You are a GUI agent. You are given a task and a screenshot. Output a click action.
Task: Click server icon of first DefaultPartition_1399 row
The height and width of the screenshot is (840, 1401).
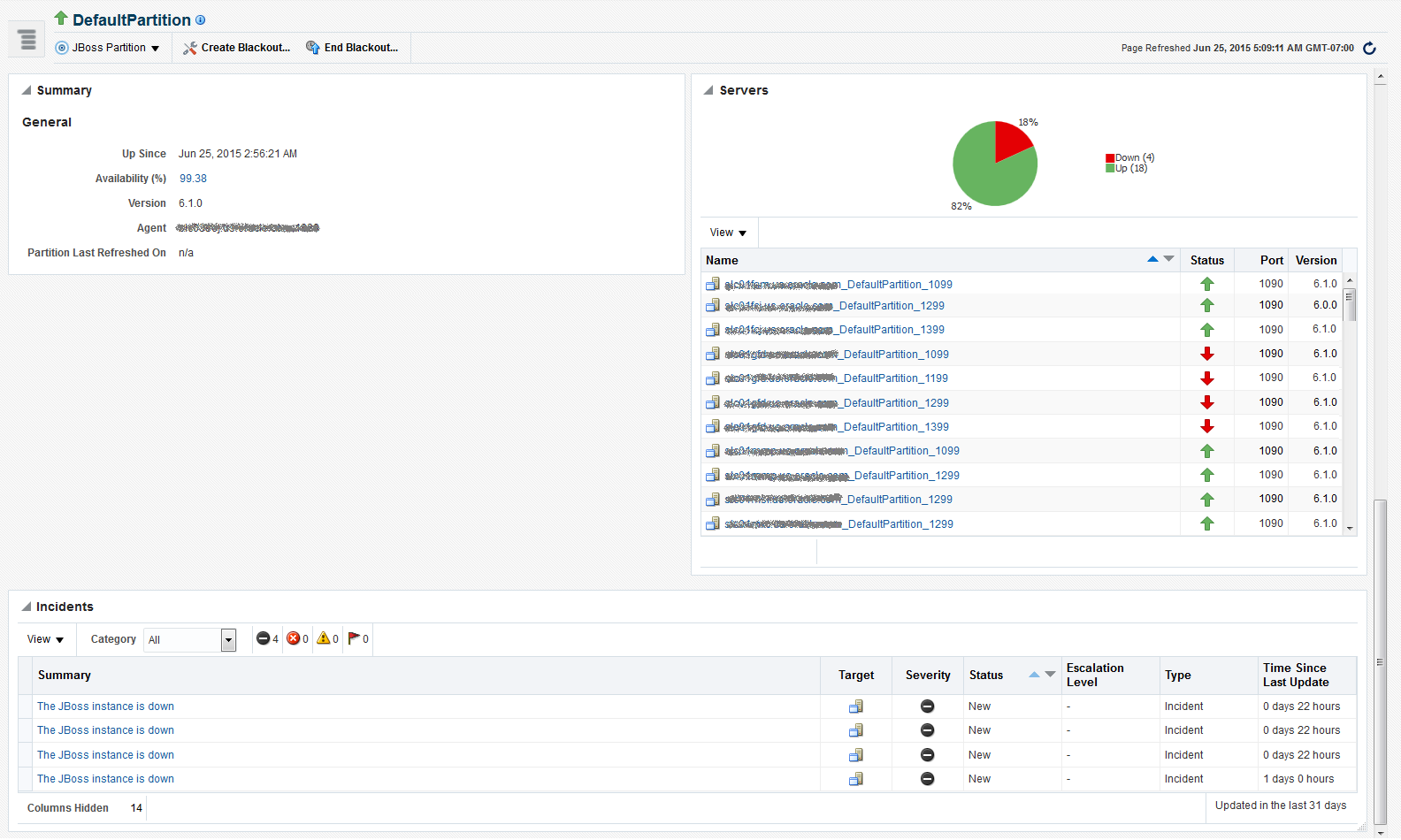pyautogui.click(x=712, y=330)
